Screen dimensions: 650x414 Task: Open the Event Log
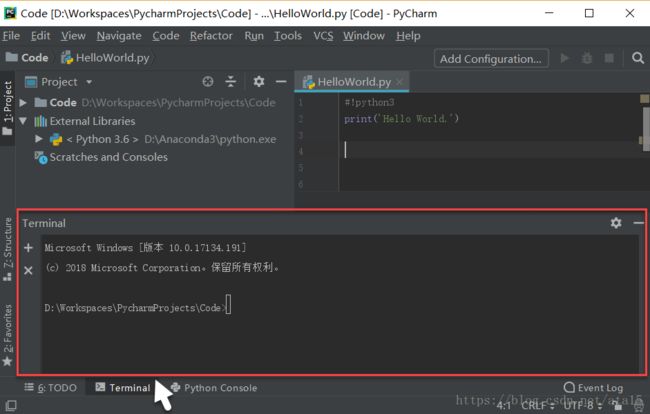pyautogui.click(x=594, y=388)
